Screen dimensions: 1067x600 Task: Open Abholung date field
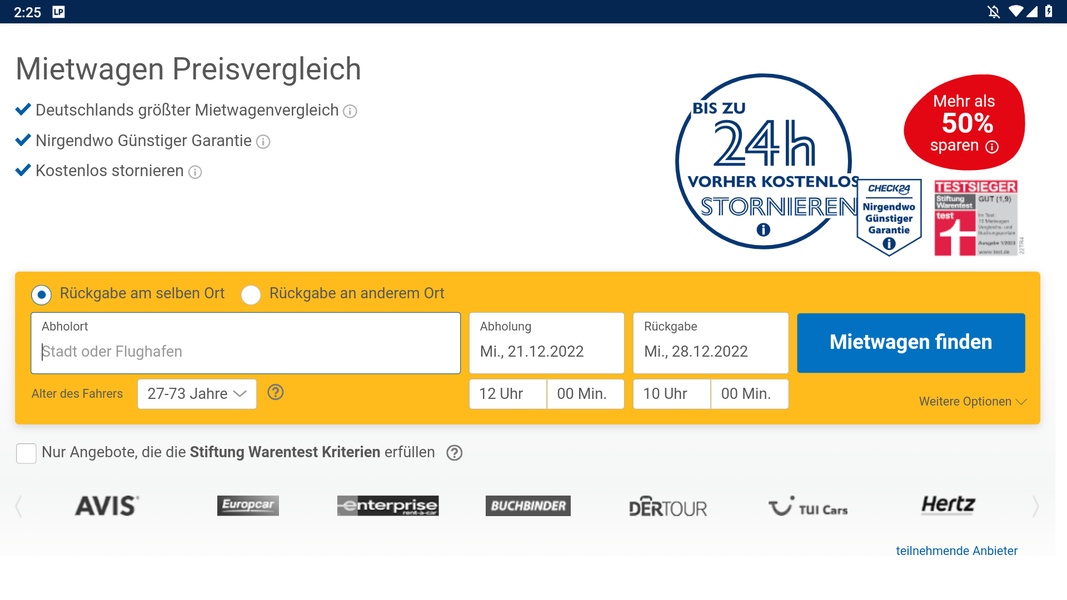tap(546, 343)
